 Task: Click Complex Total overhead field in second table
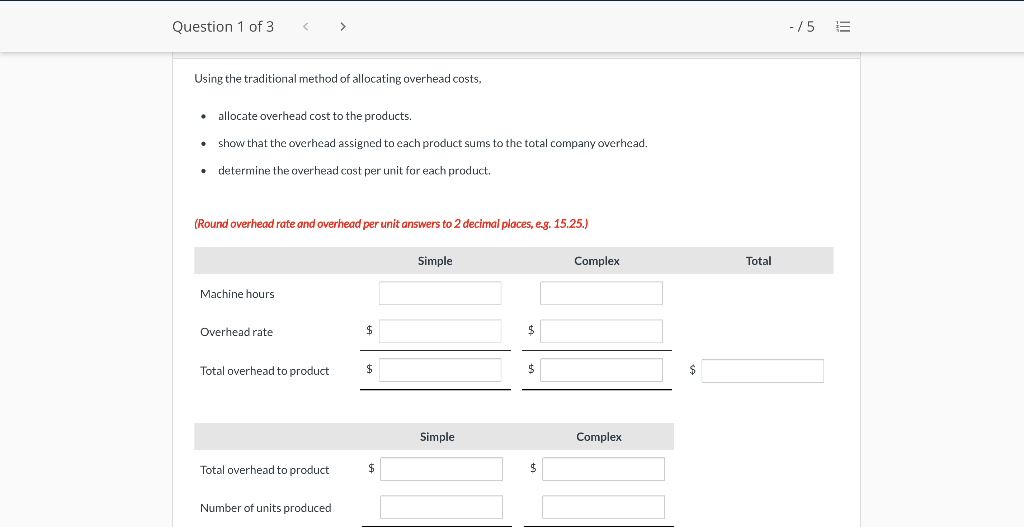[x=603, y=469]
